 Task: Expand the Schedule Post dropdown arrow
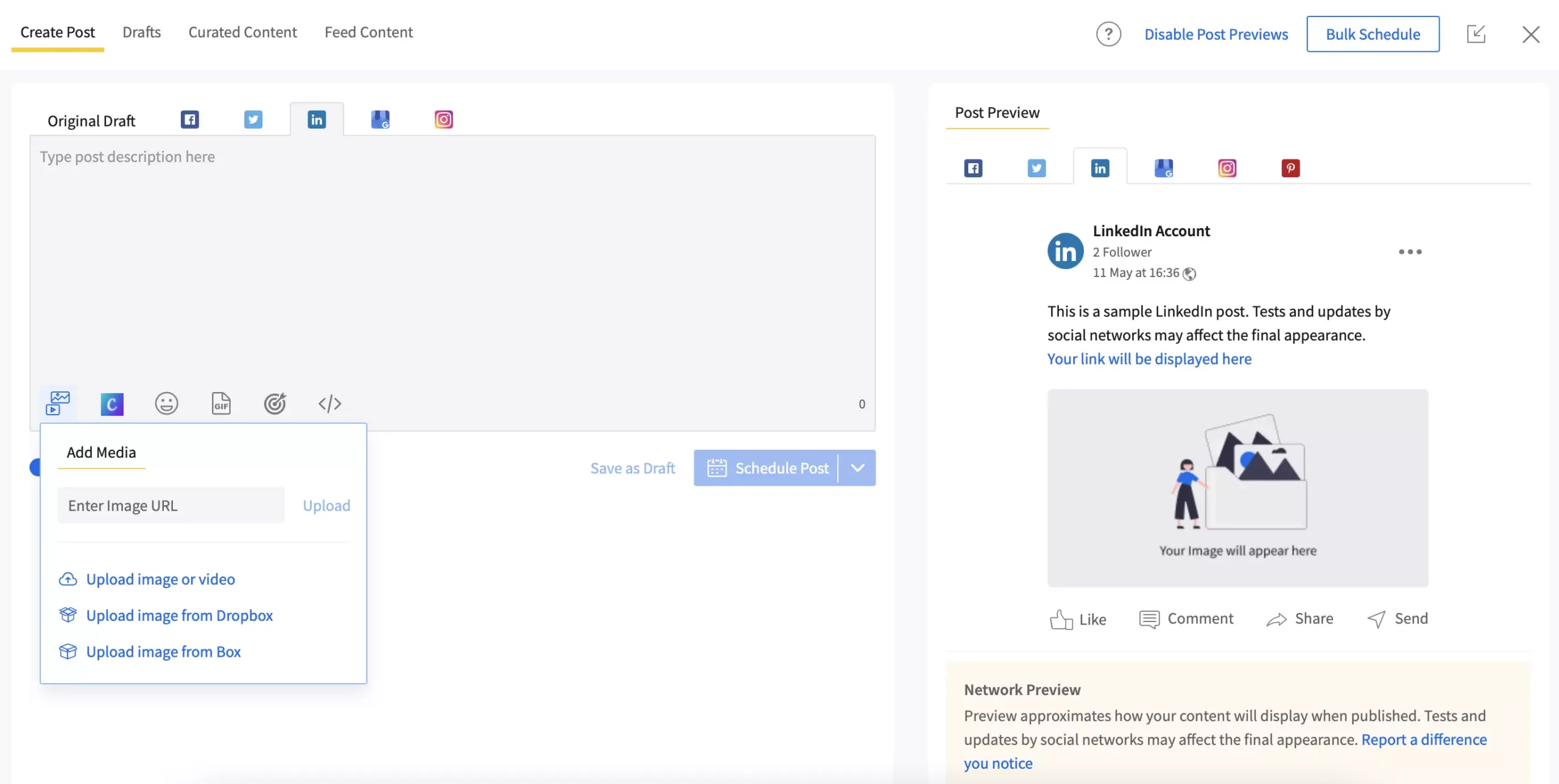[x=857, y=467]
